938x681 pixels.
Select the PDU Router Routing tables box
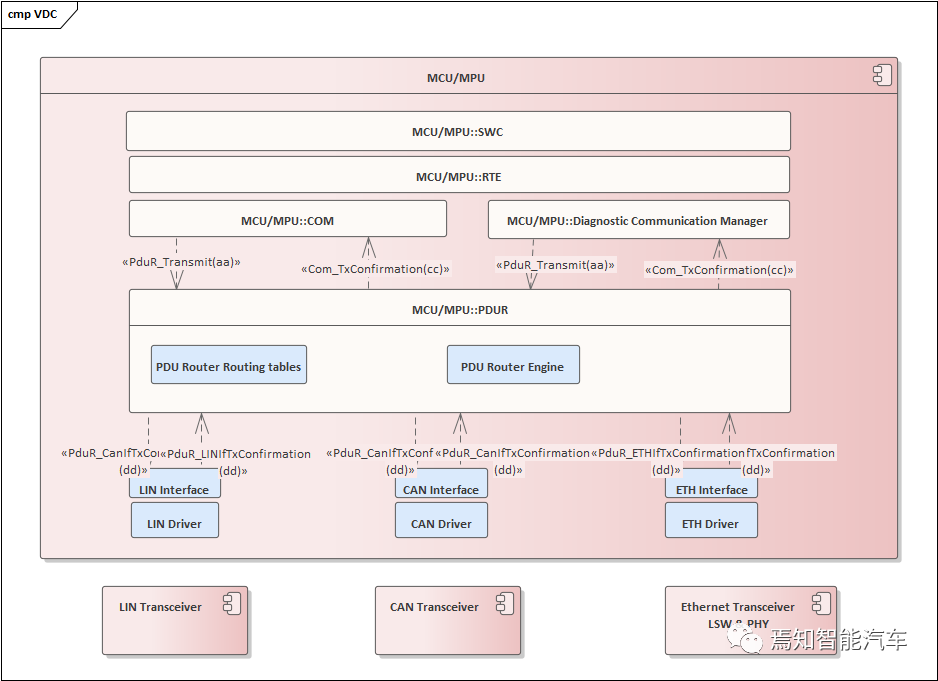(x=228, y=366)
